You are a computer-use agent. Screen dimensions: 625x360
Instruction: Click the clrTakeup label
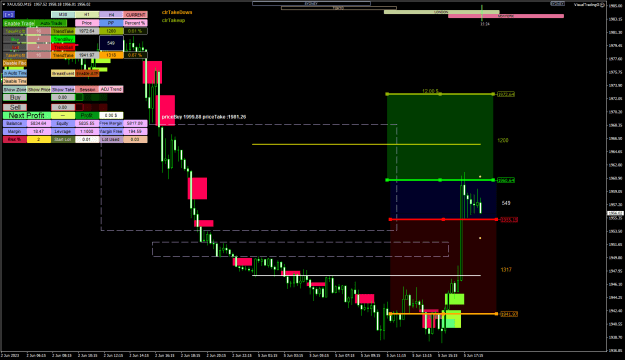(173, 20)
